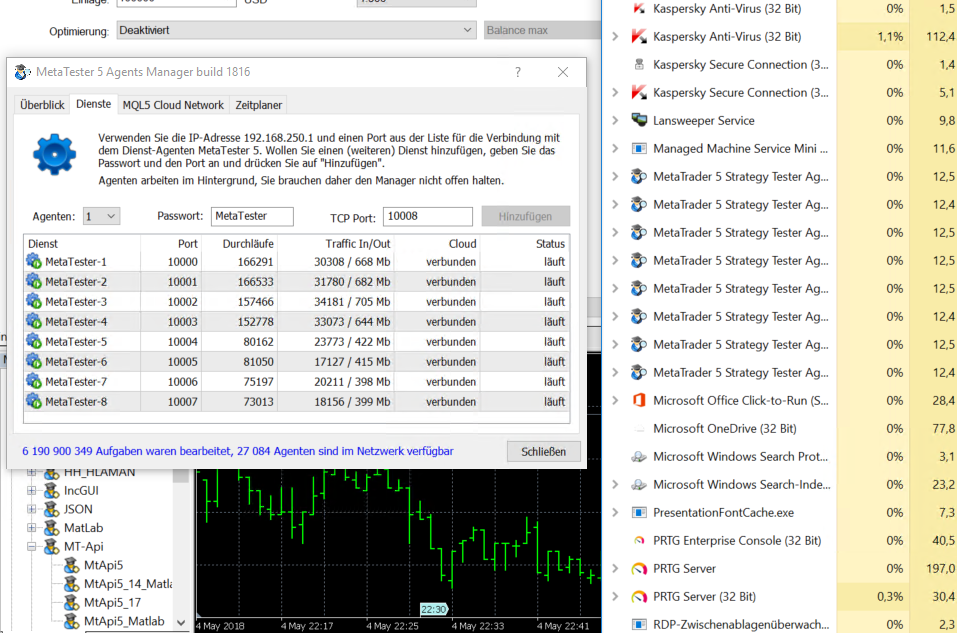This screenshot has height=633, width=957.
Task: Click the MetaTester-2 agent icon
Action: [34, 281]
